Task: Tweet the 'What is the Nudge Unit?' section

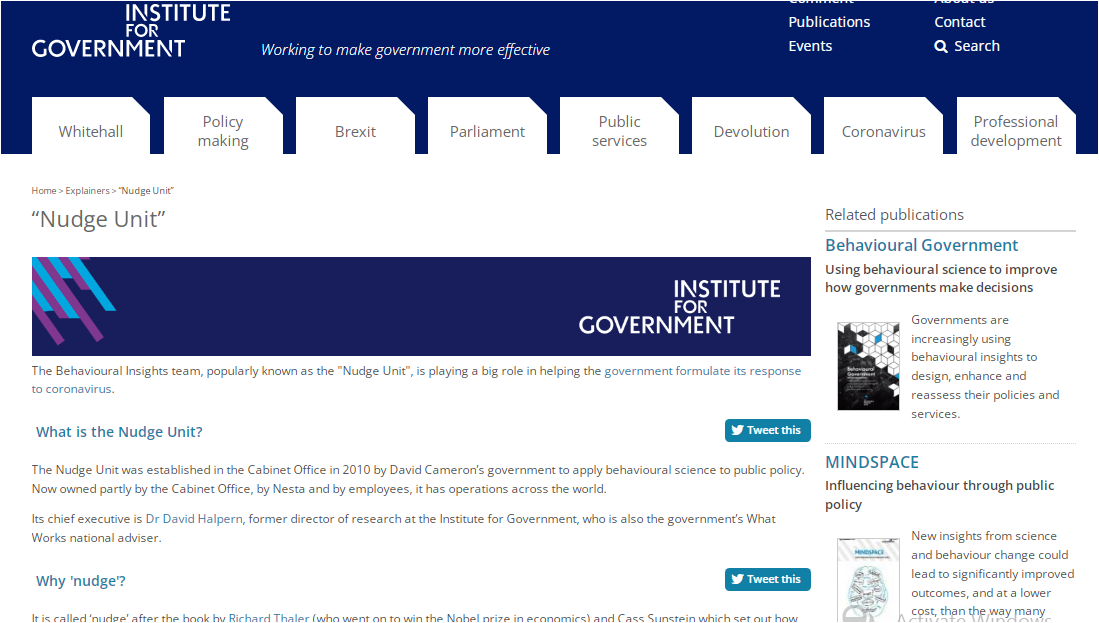Action: pyautogui.click(x=767, y=430)
